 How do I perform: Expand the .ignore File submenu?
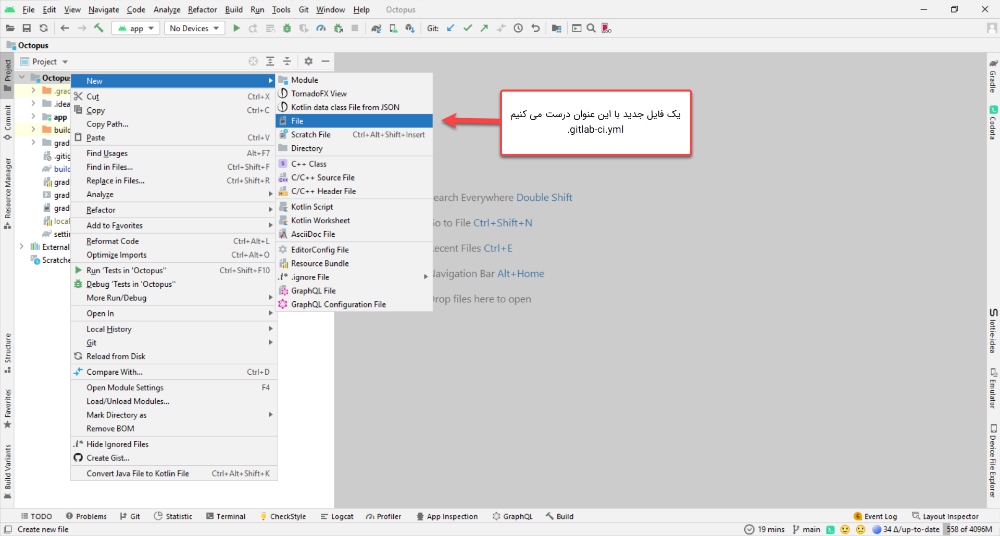[355, 277]
